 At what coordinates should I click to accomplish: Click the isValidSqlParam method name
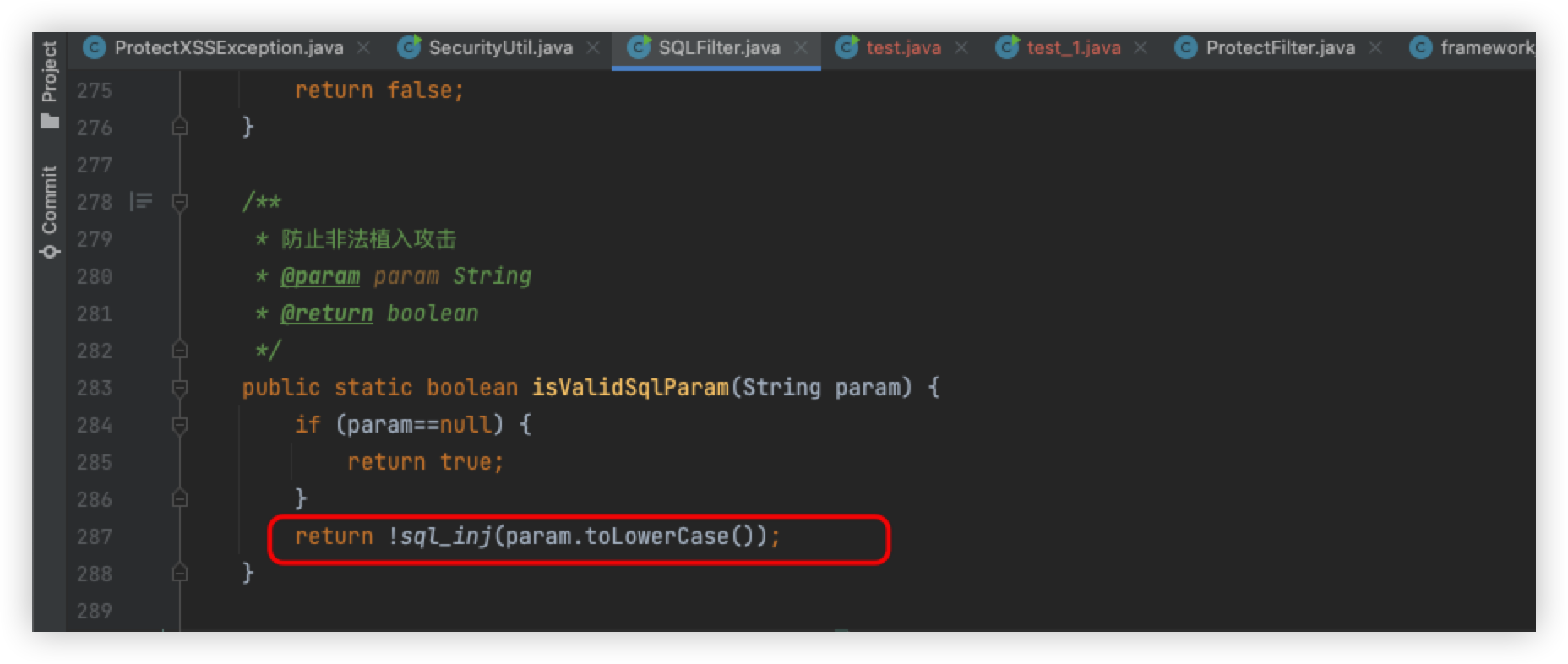(x=629, y=388)
